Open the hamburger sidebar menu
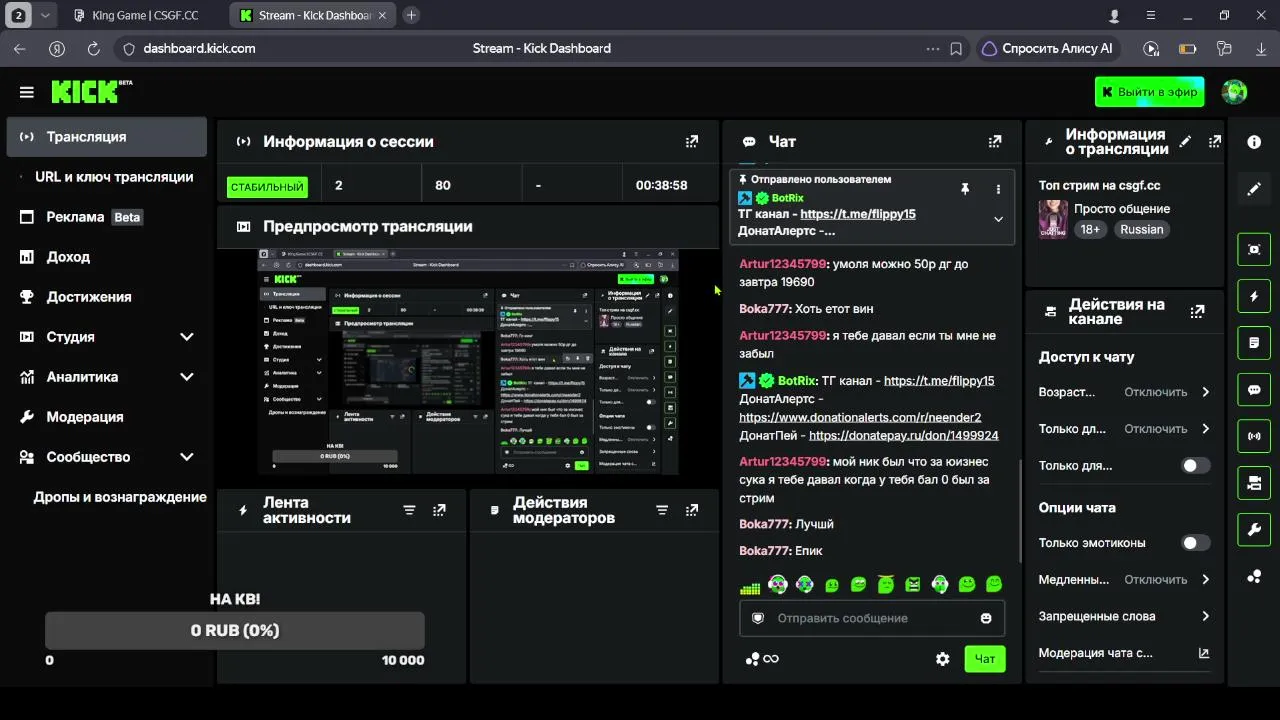Viewport: 1280px width, 720px height. tap(26, 92)
